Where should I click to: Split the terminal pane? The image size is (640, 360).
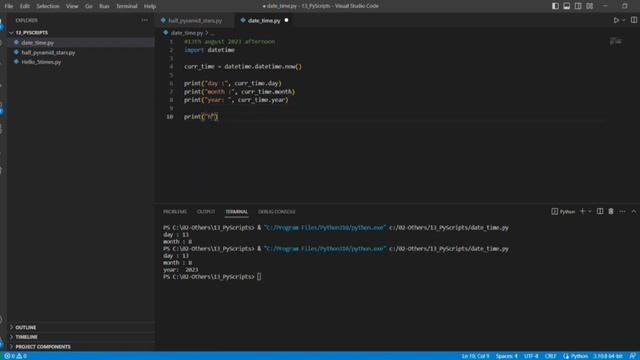[x=600, y=211]
